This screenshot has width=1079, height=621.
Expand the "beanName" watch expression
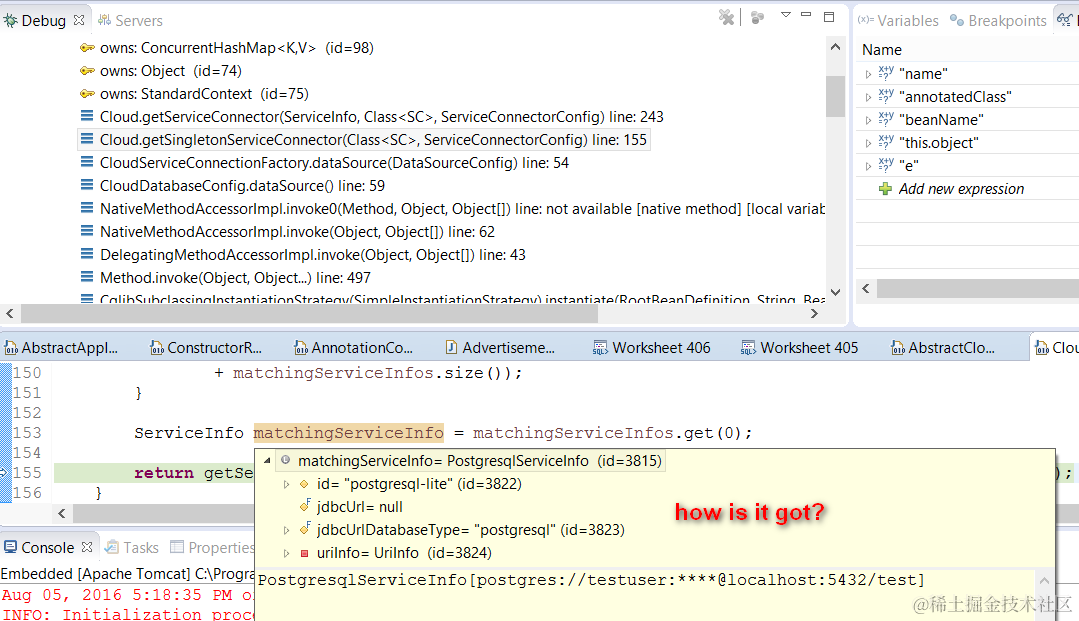868,120
